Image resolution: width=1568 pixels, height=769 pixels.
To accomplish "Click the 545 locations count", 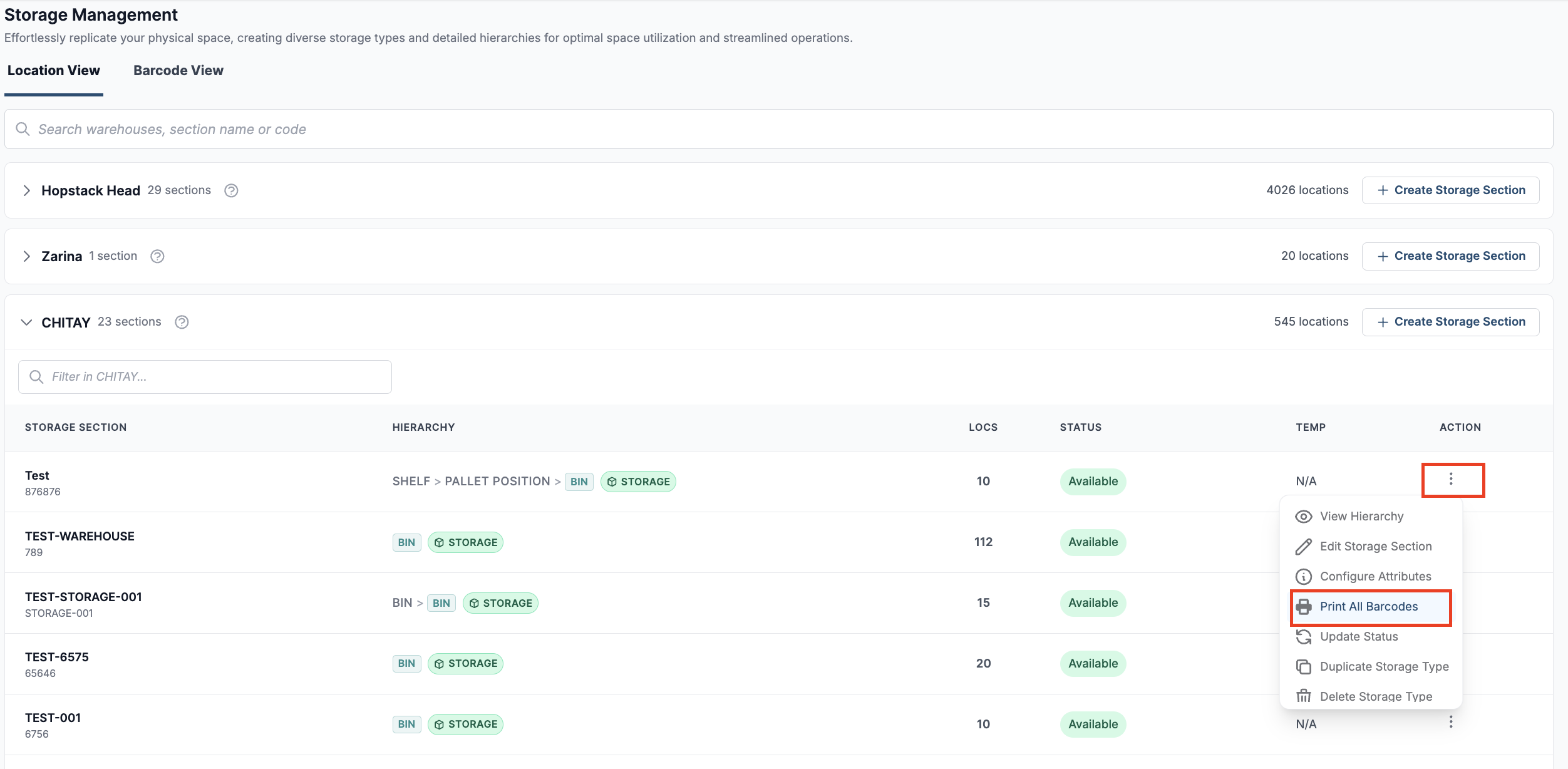I will [x=1311, y=322].
